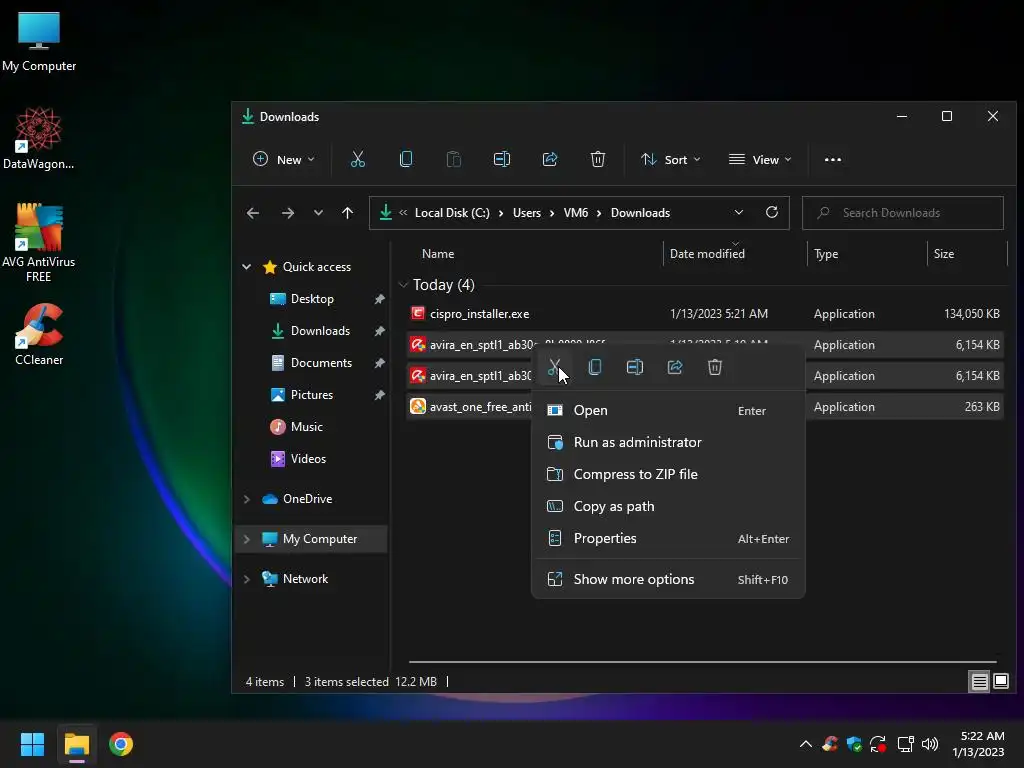Open the Sort dropdown menu

(671, 159)
